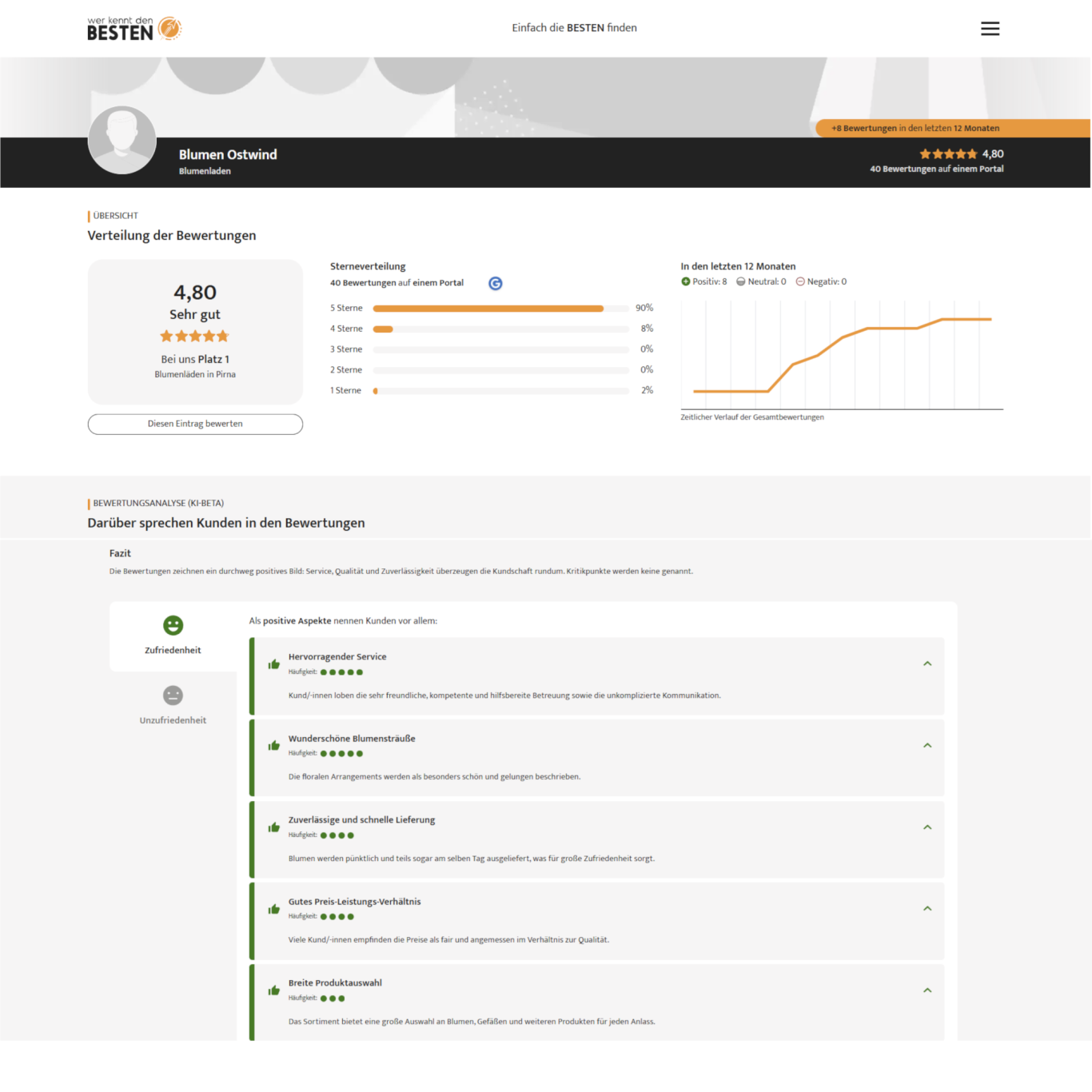Switch to the Zufriedenheit tab
The height and width of the screenshot is (1092, 1092).
[x=173, y=650]
